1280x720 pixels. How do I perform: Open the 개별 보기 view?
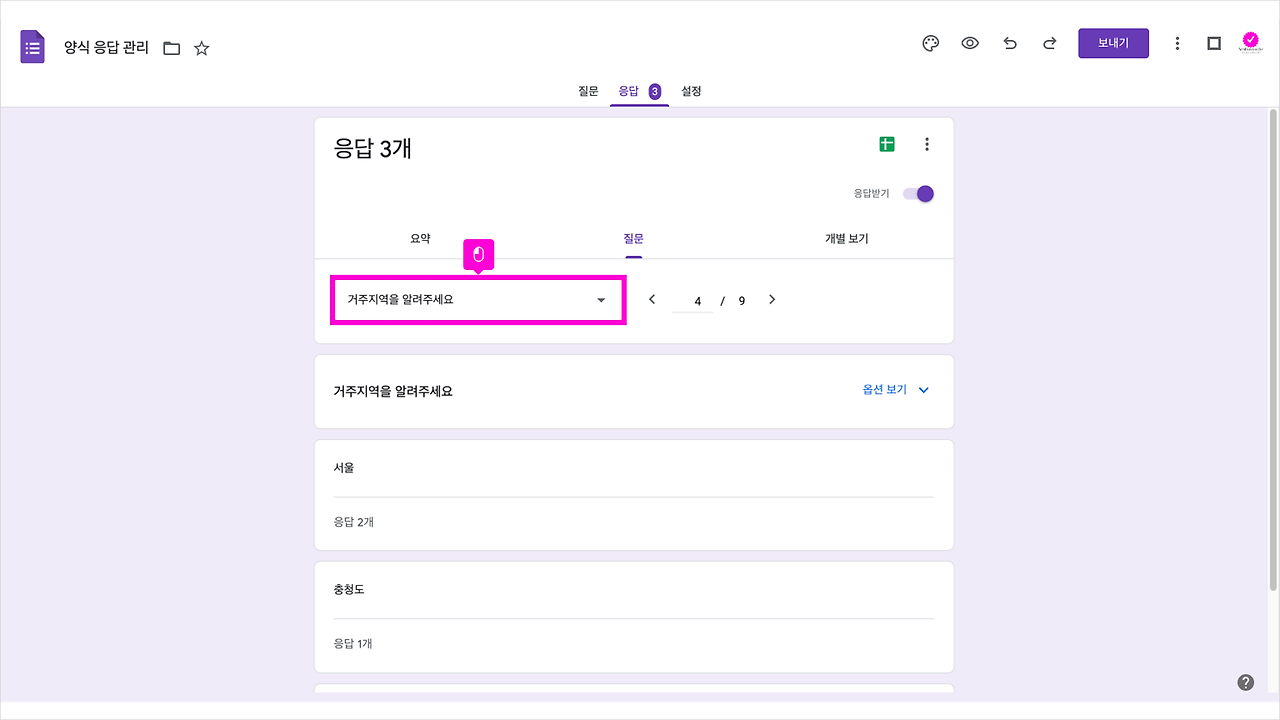(845, 239)
